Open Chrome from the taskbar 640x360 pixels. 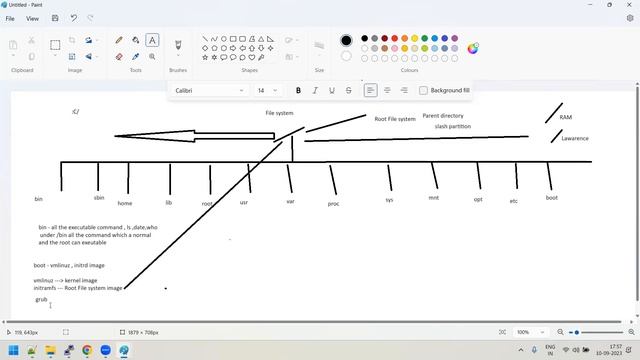[x=87, y=350]
